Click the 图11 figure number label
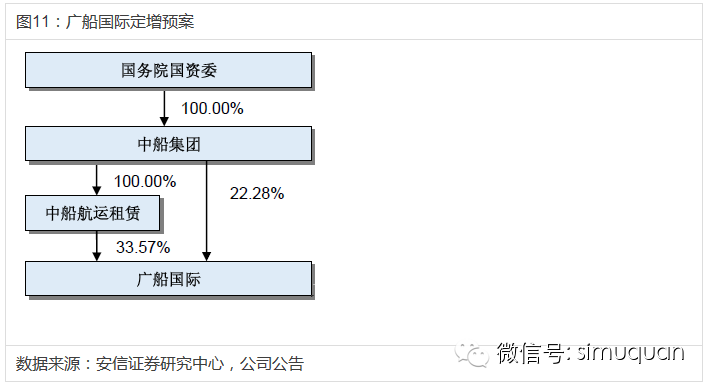Screen dimensions: 707x389 click(x=32, y=22)
